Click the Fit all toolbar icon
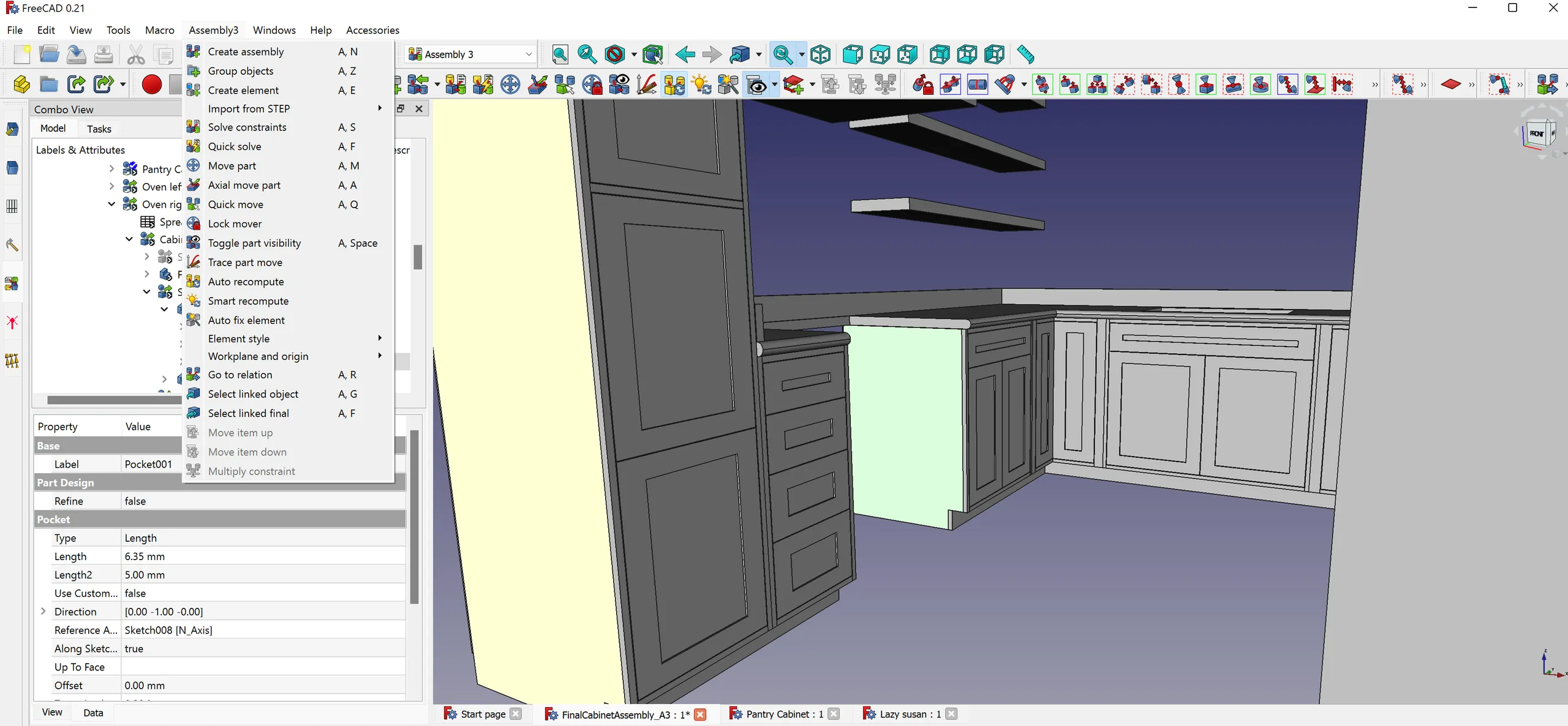The width and height of the screenshot is (1568, 726). point(559,54)
